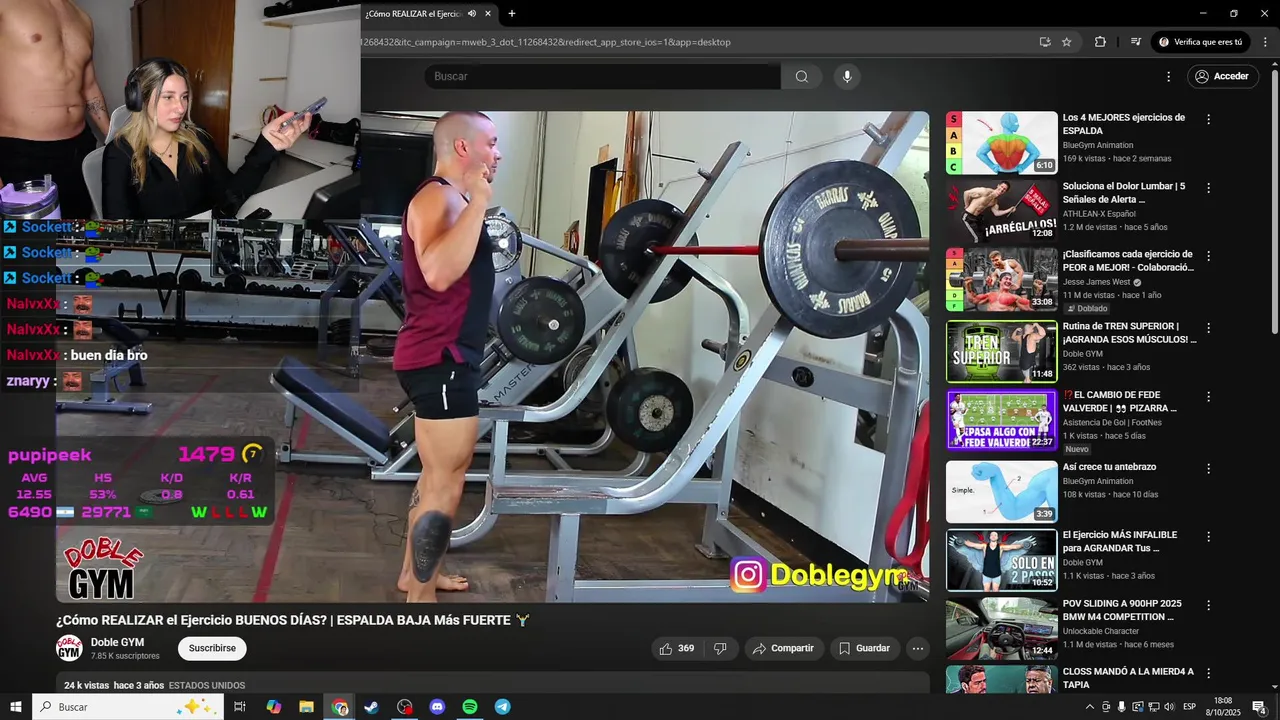Open Task View in the taskbar
This screenshot has width=1280, height=720.
[x=240, y=707]
